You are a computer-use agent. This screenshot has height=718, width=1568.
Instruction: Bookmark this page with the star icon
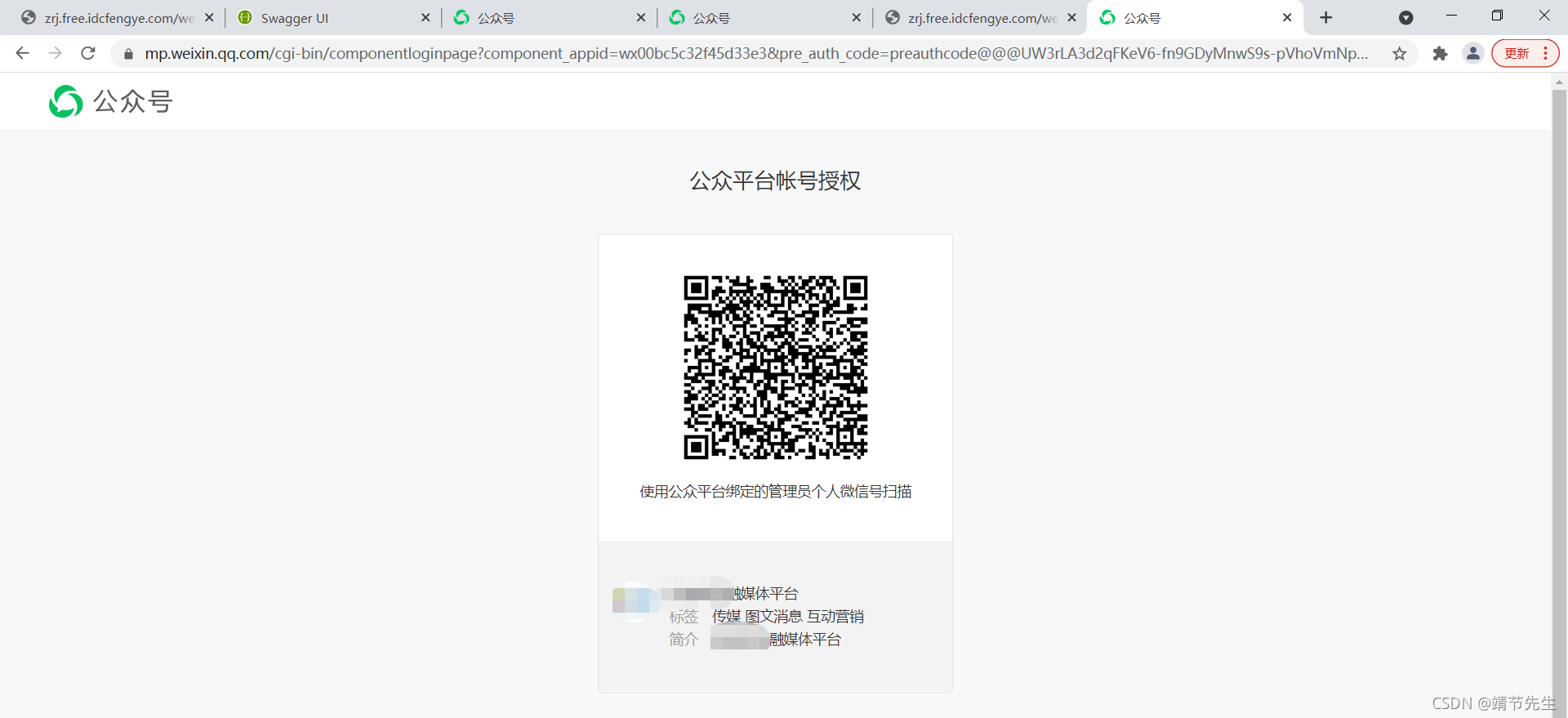pyautogui.click(x=1400, y=54)
